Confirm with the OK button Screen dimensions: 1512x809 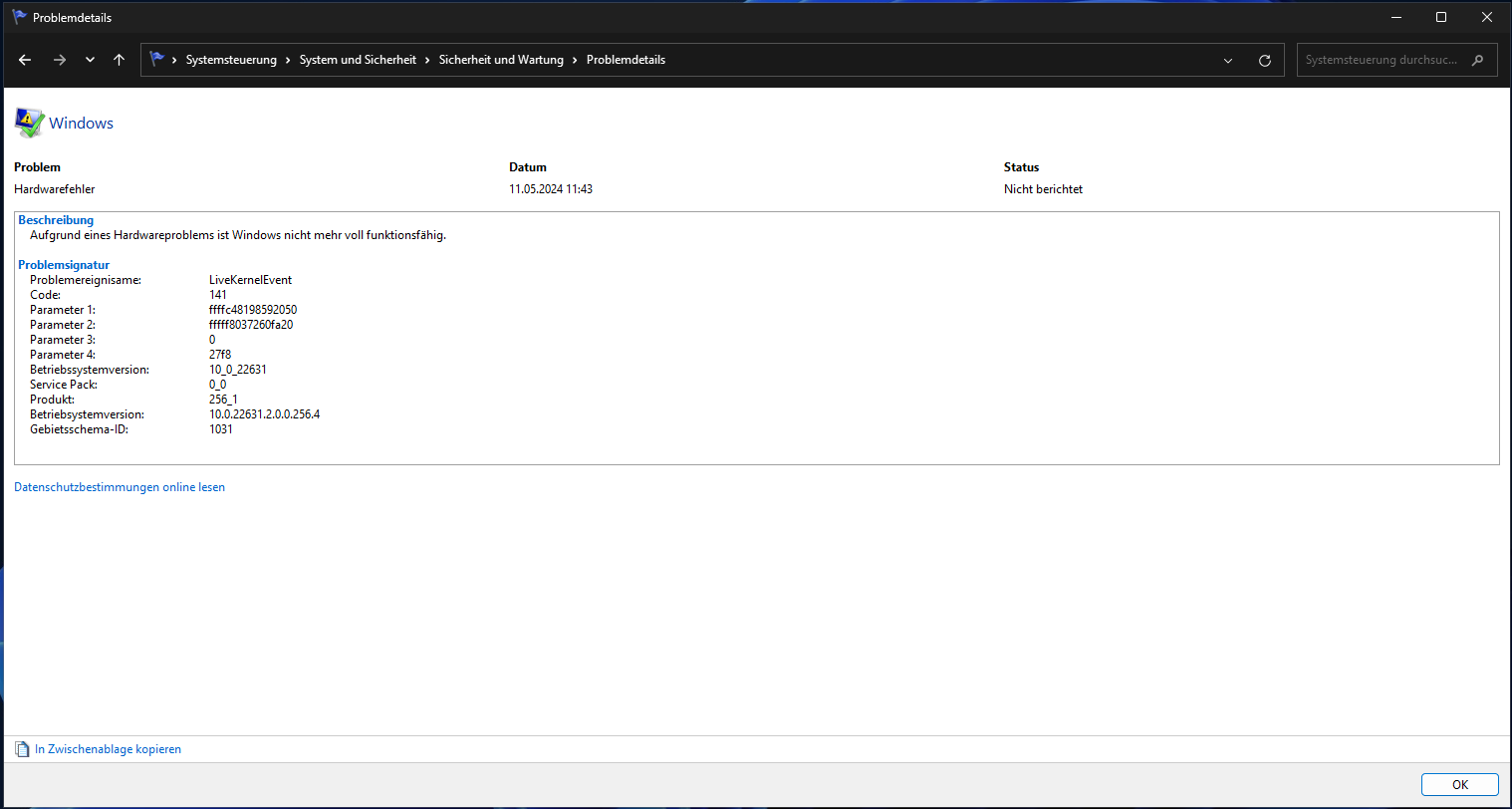pyautogui.click(x=1459, y=784)
